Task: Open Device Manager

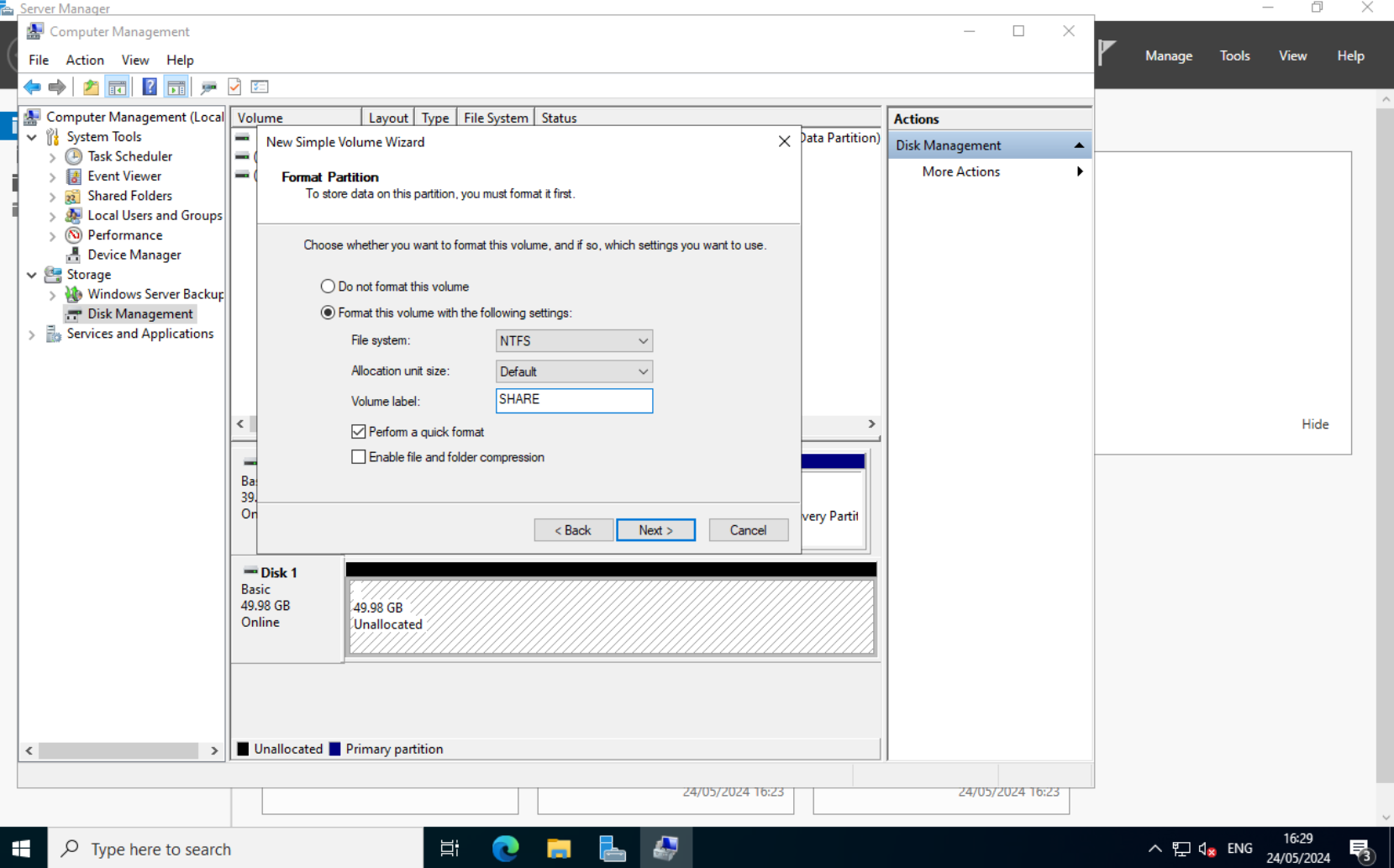Action: coord(134,255)
